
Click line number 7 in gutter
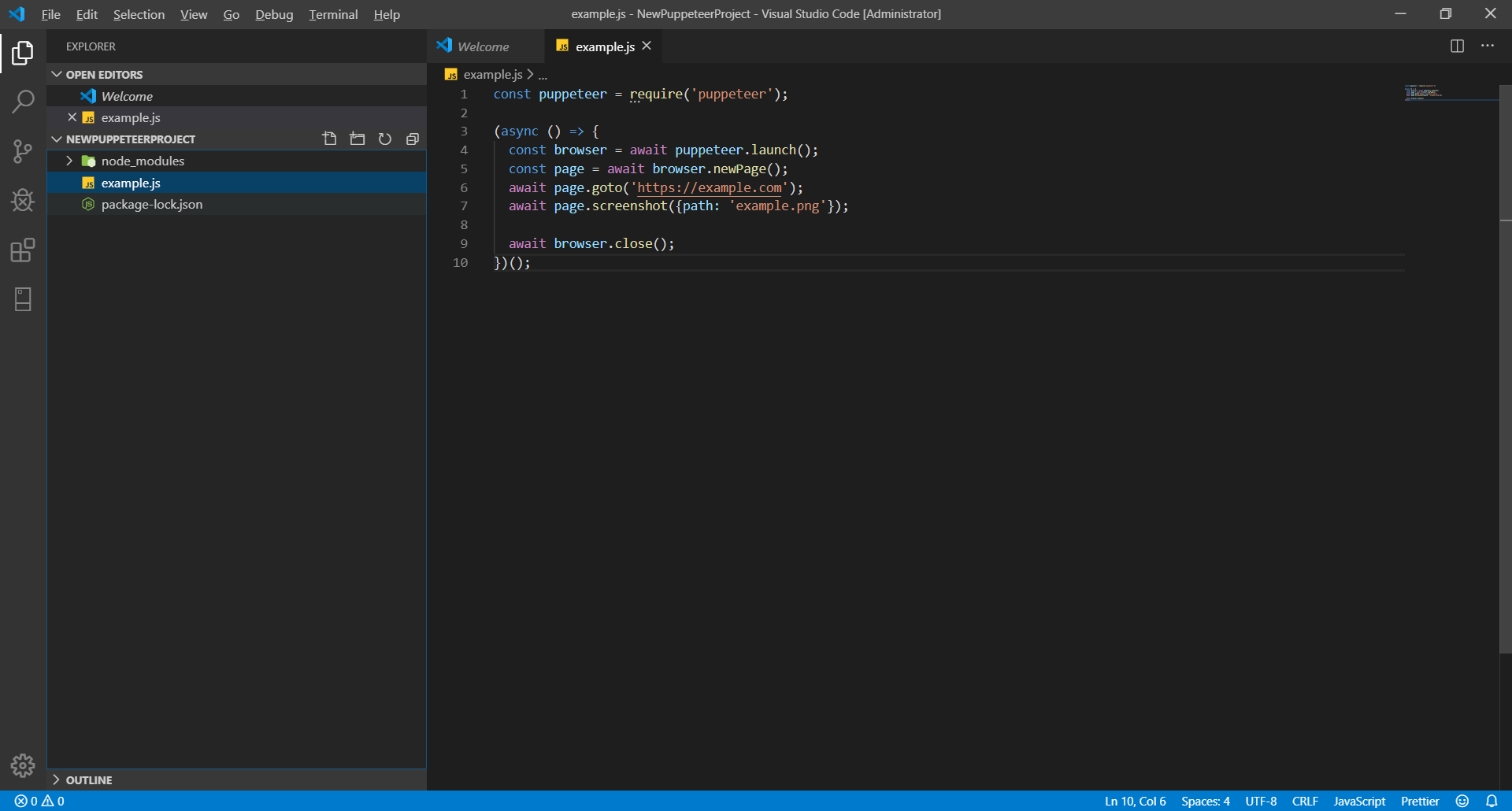coord(464,206)
